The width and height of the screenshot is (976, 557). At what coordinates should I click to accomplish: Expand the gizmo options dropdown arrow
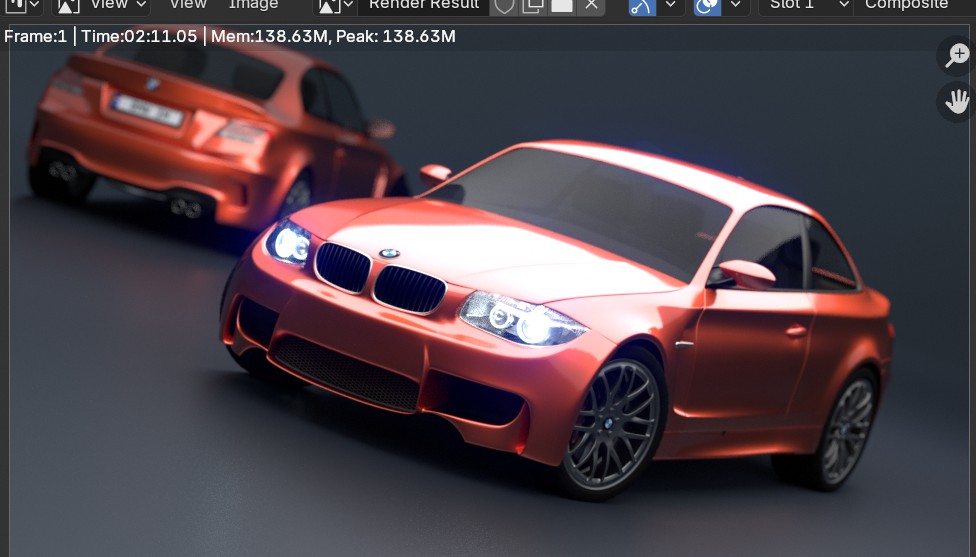(670, 6)
